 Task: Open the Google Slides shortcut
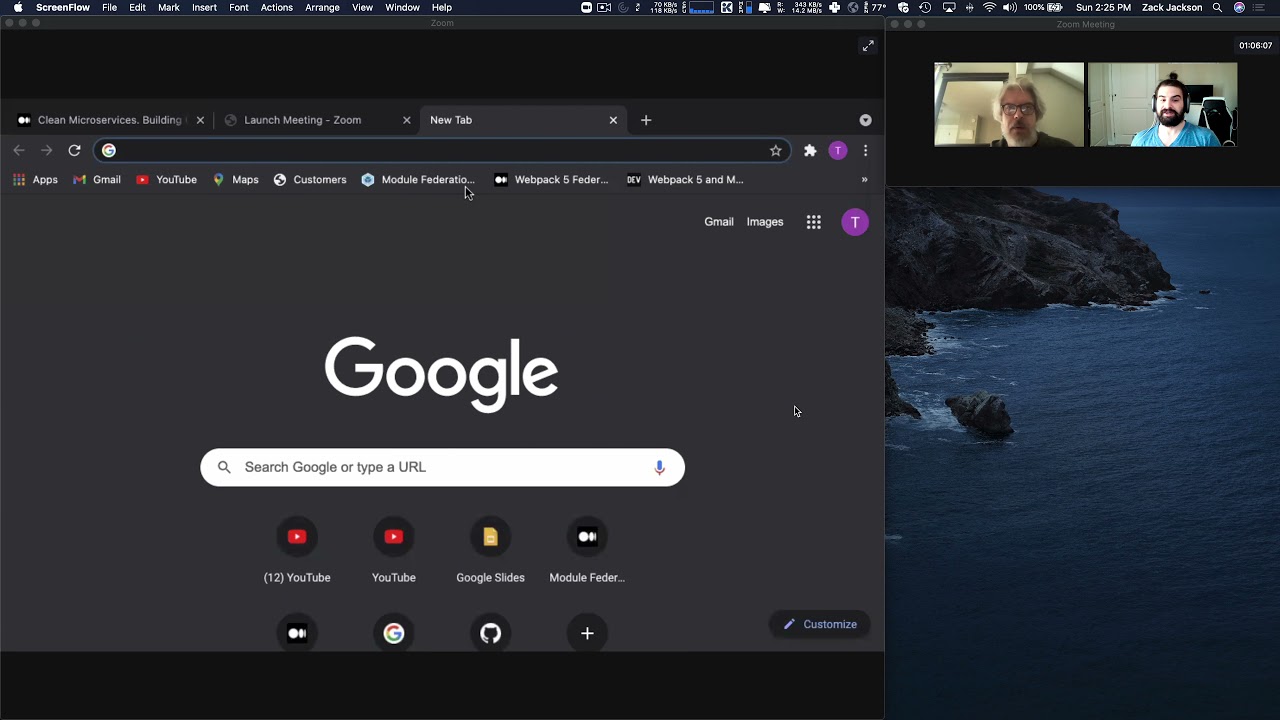click(490, 551)
